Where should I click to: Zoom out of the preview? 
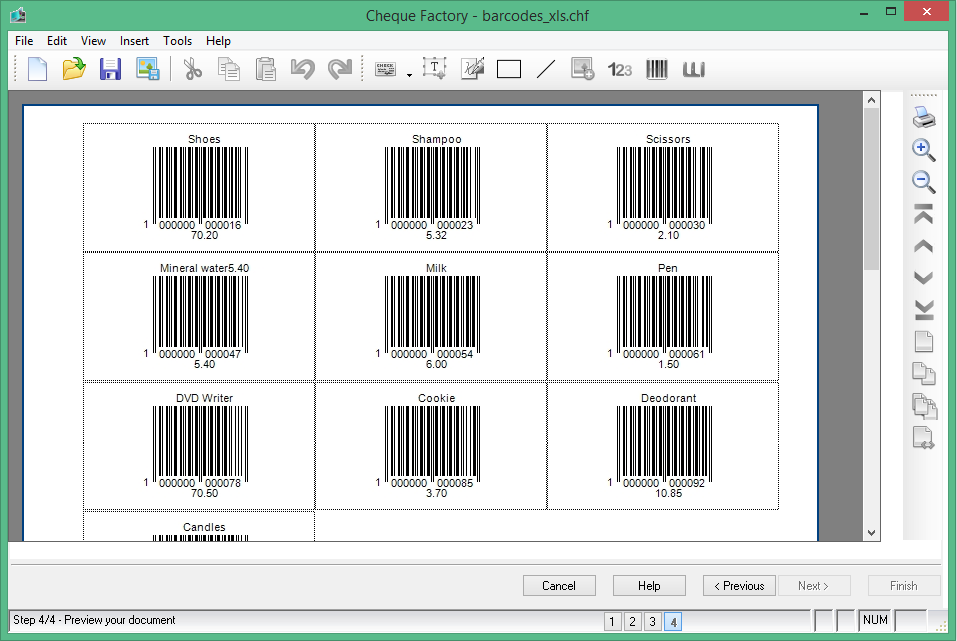click(923, 182)
